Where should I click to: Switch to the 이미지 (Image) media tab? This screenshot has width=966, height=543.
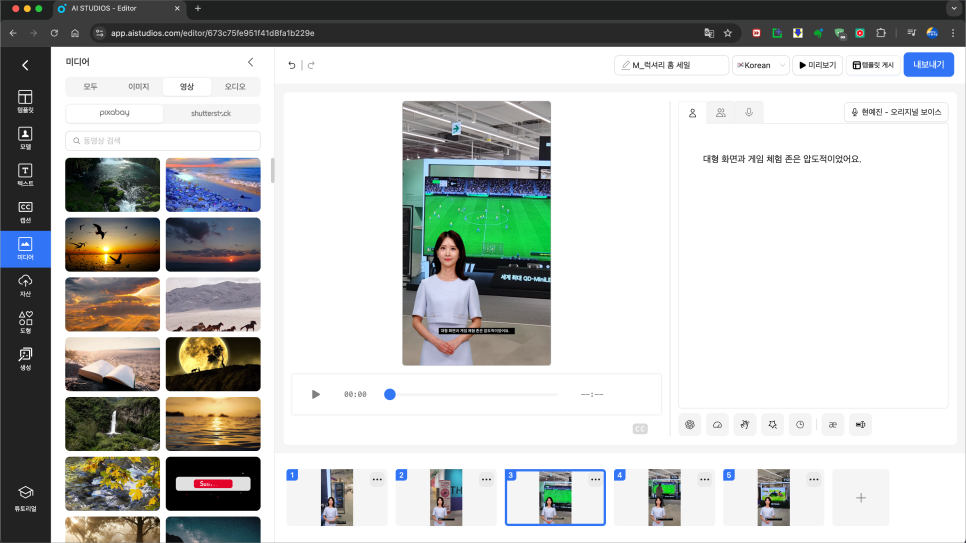pyautogui.click(x=139, y=87)
